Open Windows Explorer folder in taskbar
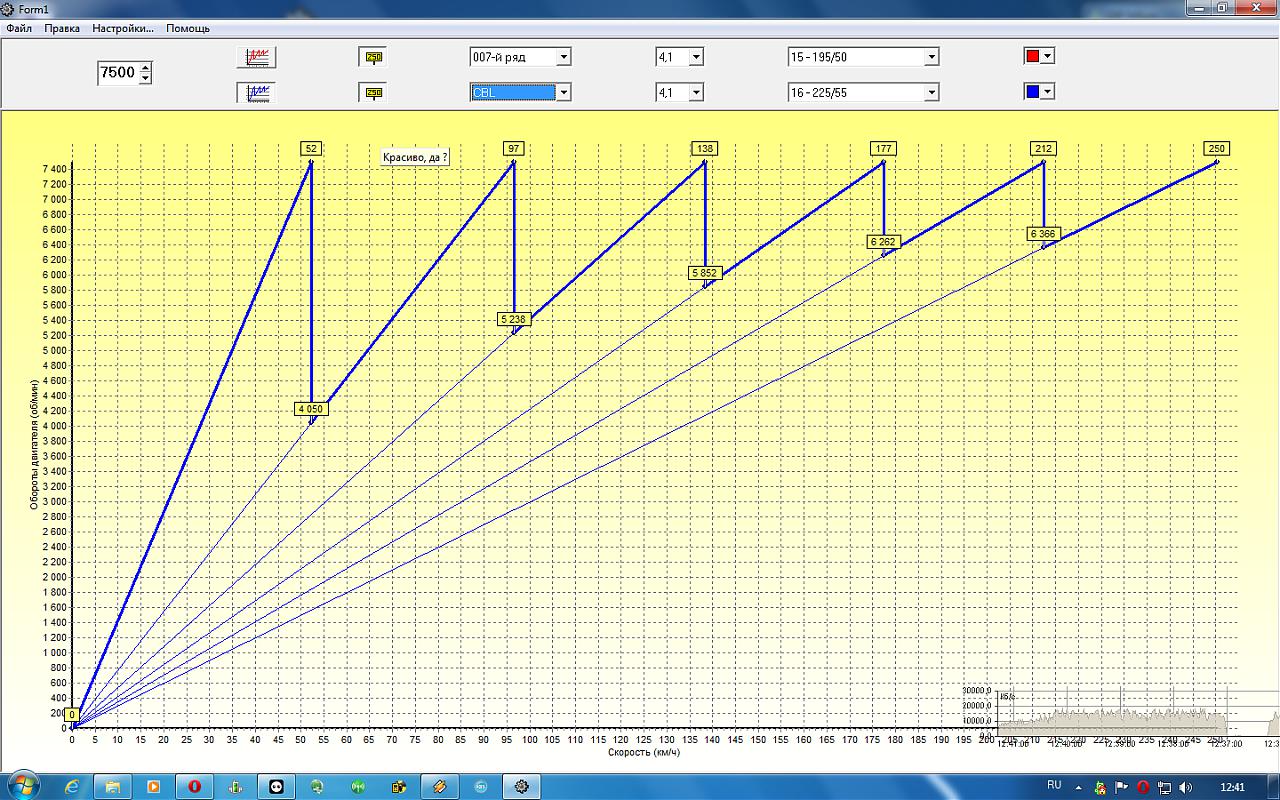 pos(112,786)
